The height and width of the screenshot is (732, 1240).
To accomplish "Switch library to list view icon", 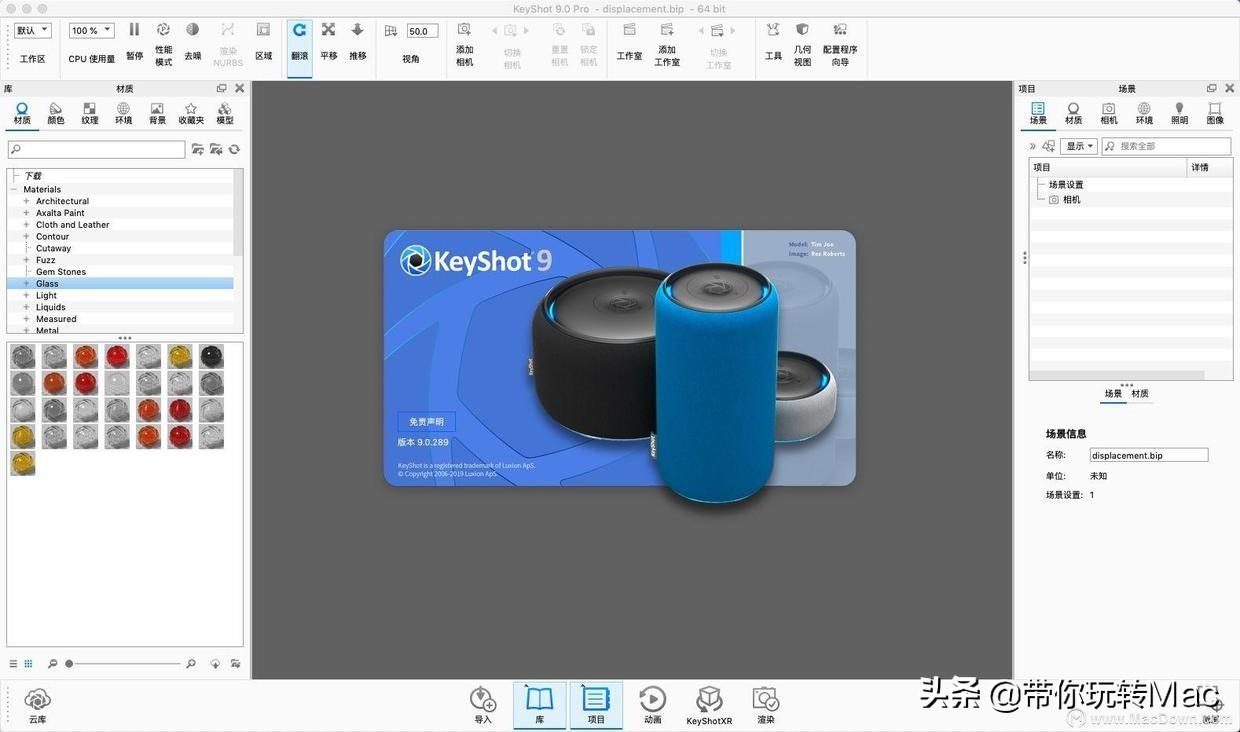I will (x=13, y=663).
